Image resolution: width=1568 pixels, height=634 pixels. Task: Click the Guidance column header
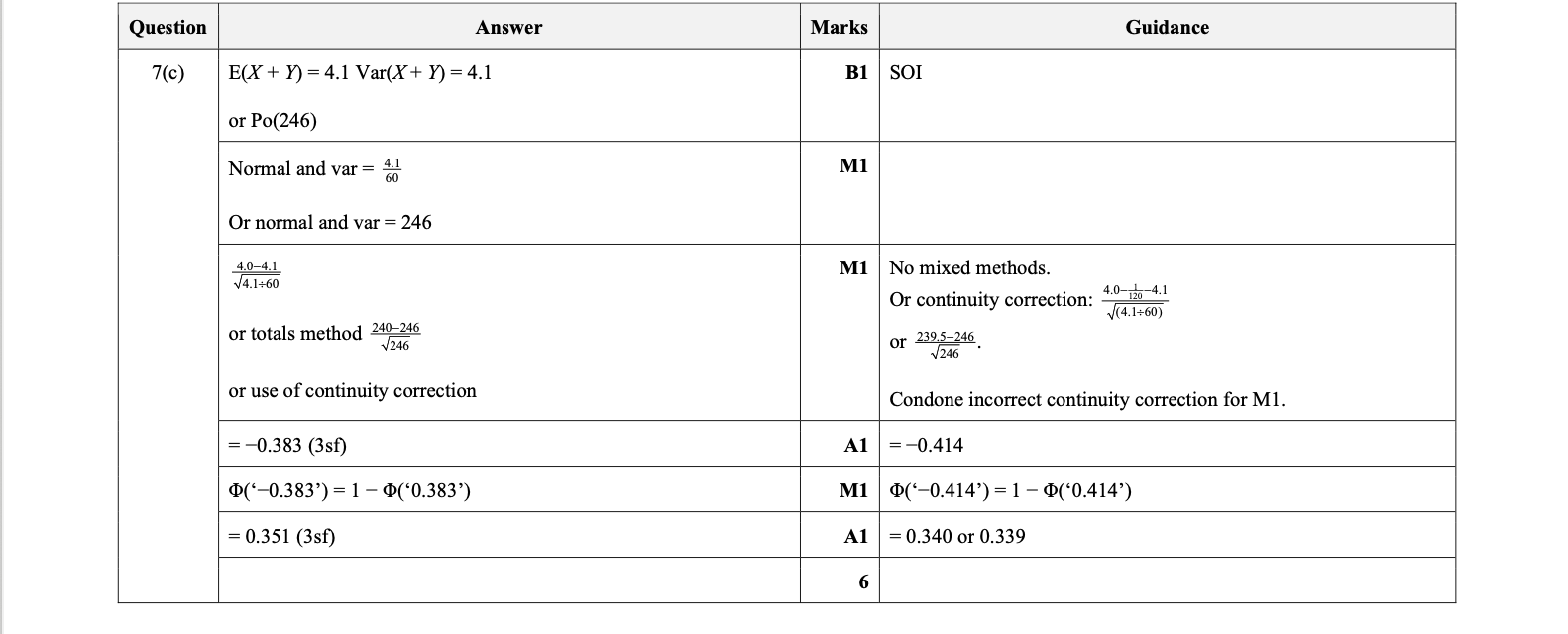coord(1167,27)
